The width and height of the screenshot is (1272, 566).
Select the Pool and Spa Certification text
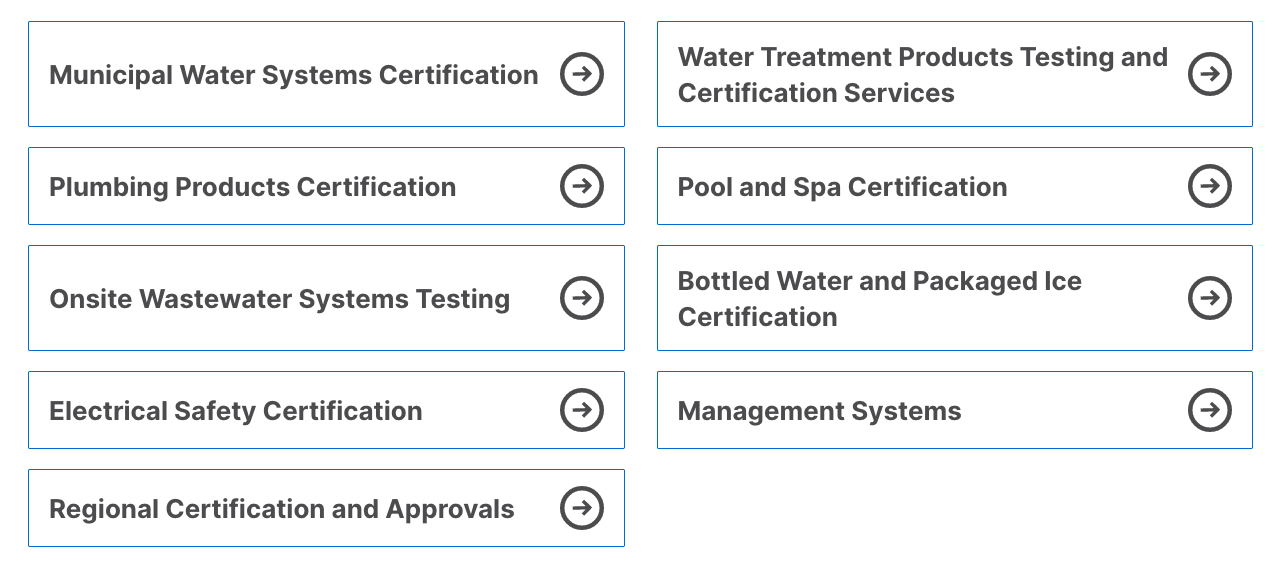(x=842, y=187)
